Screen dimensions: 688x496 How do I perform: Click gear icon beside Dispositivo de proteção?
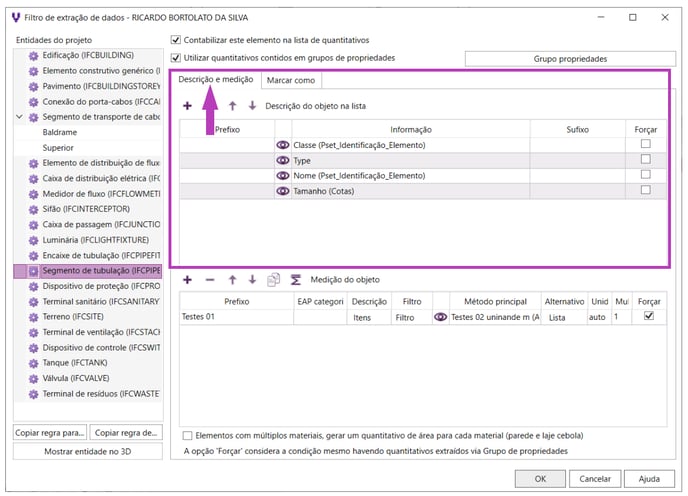pos(33,287)
